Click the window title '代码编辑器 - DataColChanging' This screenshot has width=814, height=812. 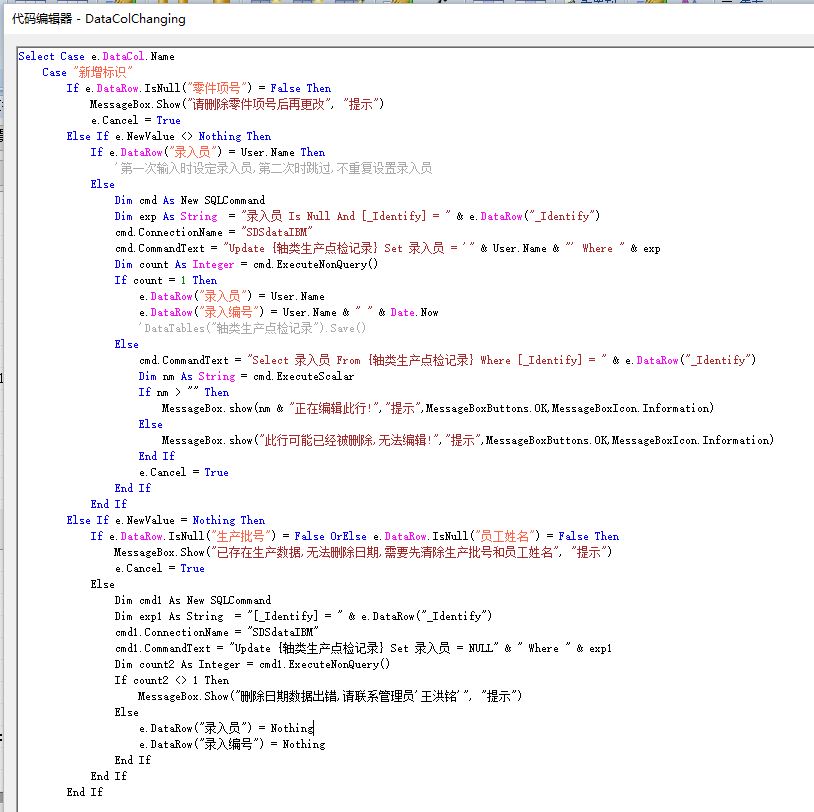(99, 19)
